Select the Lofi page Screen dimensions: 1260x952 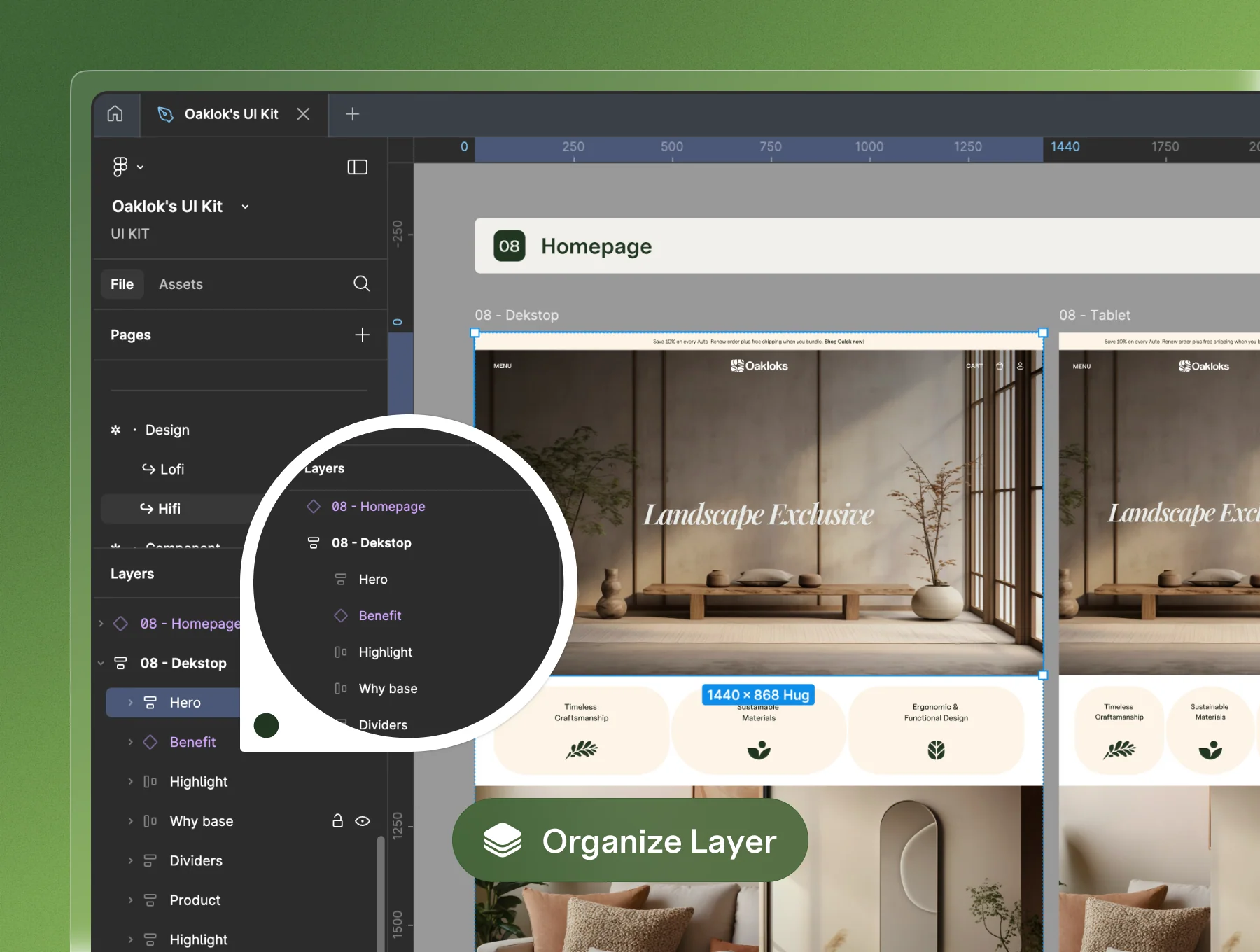pos(172,469)
